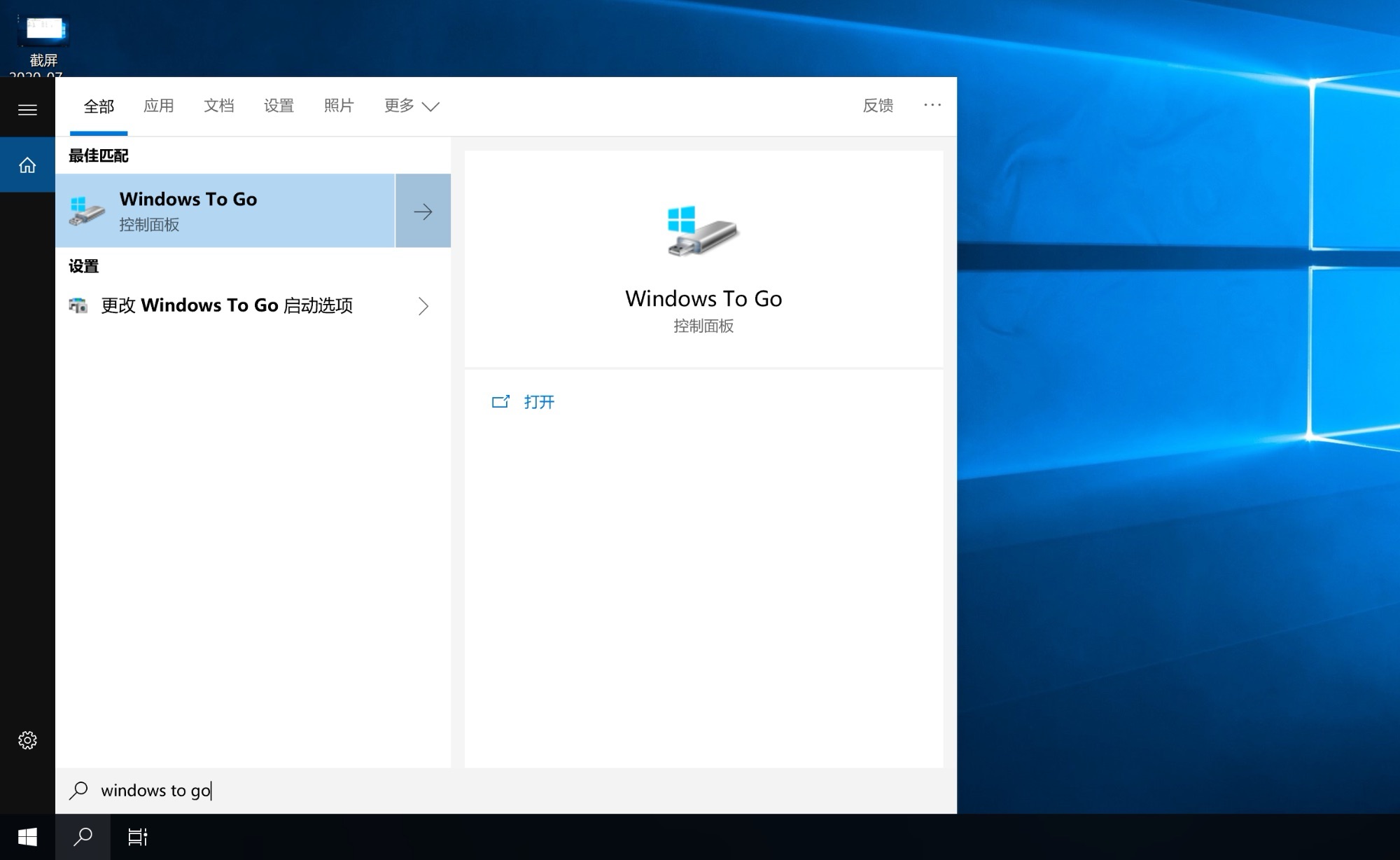
Task: Click the taskbar search magnifier icon
Action: point(83,837)
